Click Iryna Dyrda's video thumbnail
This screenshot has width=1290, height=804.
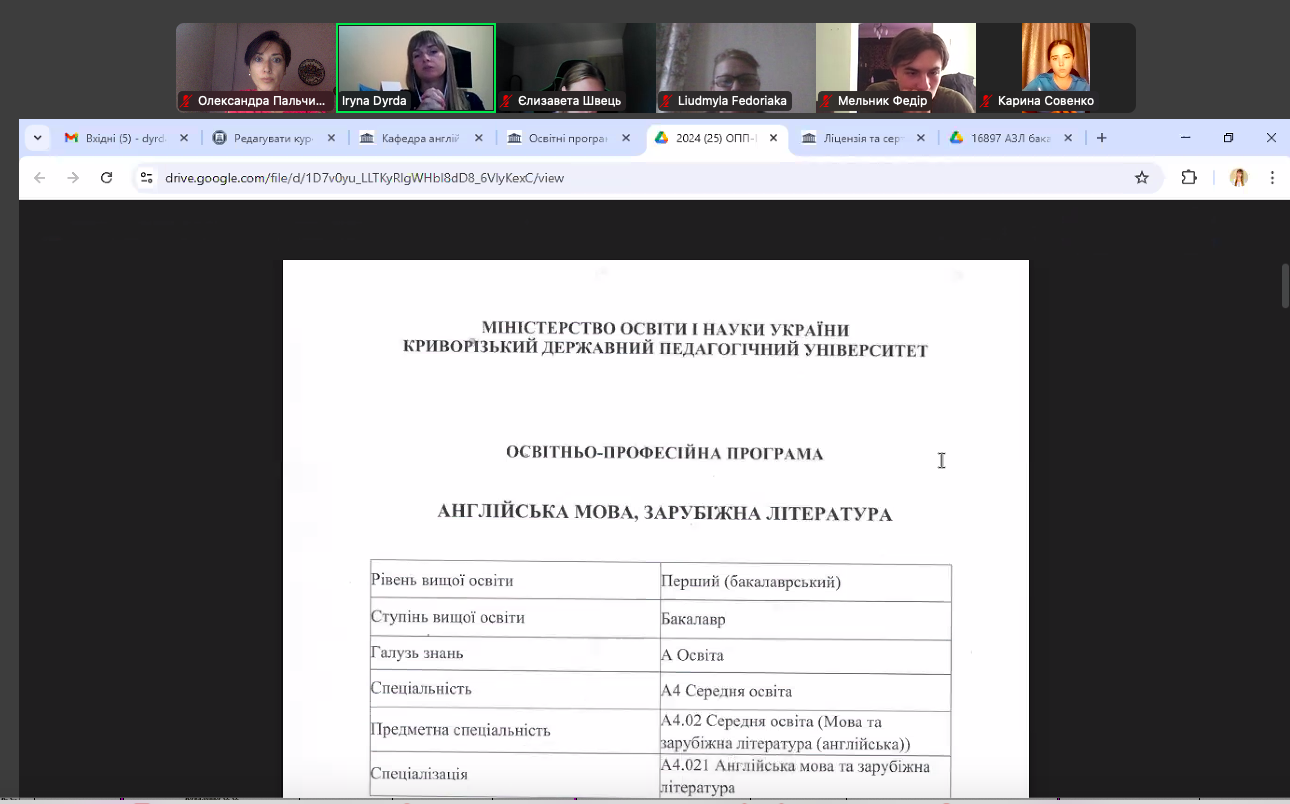pos(415,60)
